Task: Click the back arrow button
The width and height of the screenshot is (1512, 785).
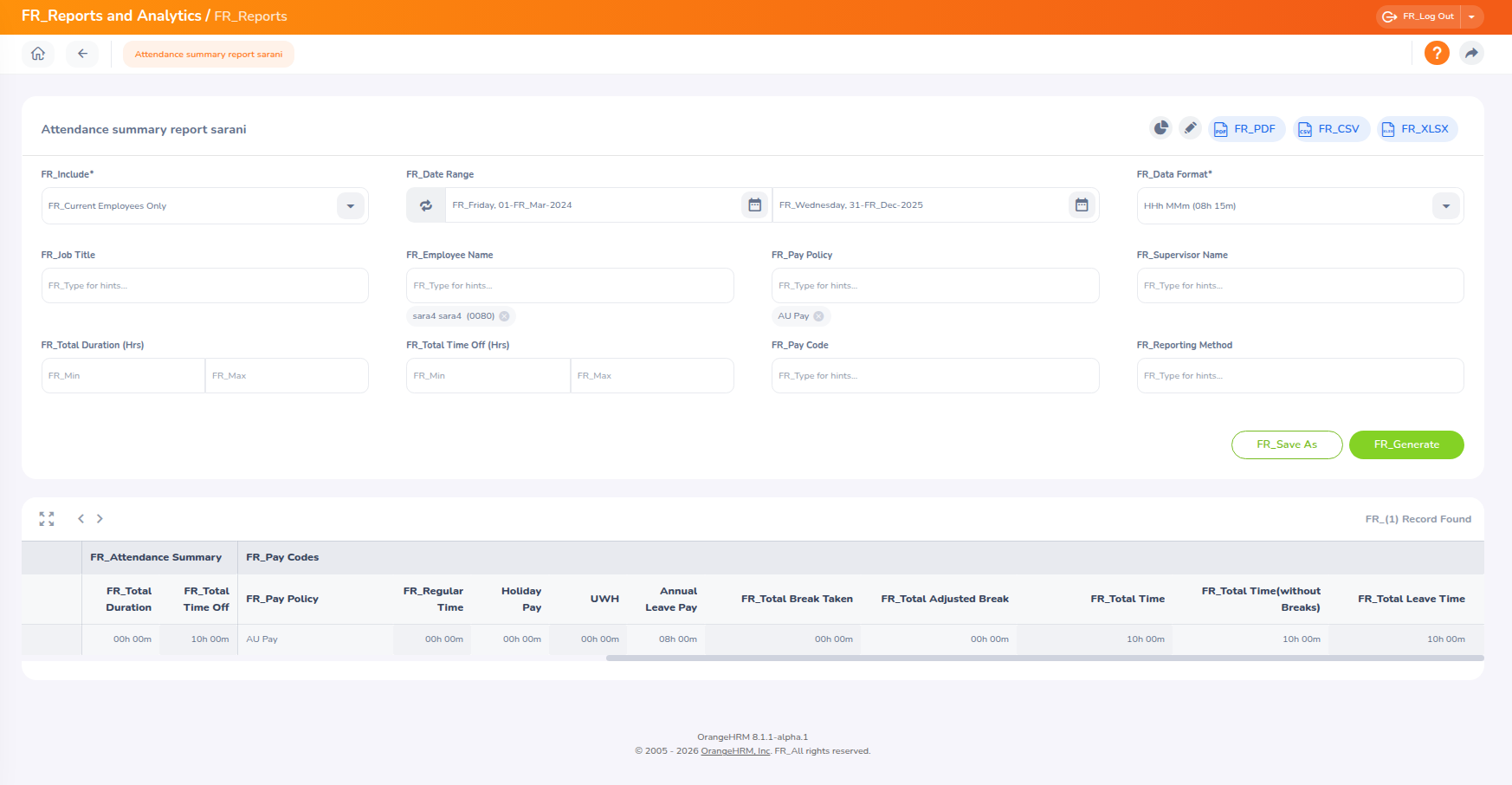Action: pos(82,54)
